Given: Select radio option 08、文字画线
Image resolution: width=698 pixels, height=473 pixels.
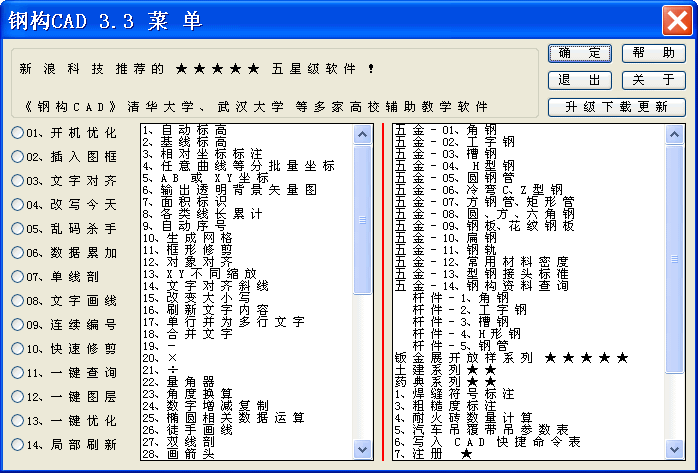Looking at the screenshot, I should pos(64,301).
